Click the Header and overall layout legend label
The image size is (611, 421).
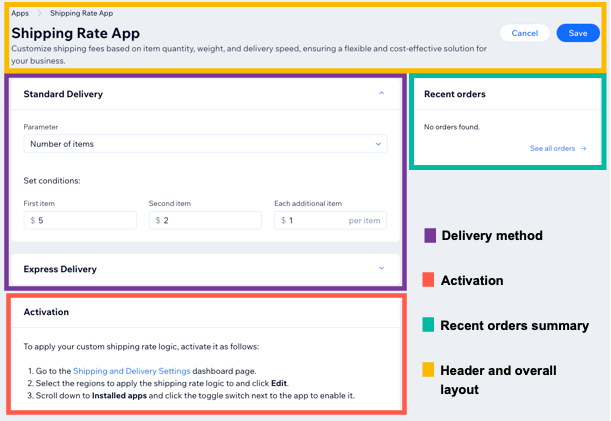tap(498, 380)
